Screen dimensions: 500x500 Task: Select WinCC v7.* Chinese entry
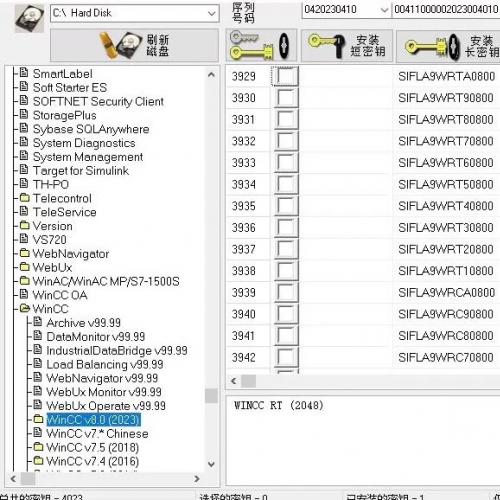pos(97,434)
